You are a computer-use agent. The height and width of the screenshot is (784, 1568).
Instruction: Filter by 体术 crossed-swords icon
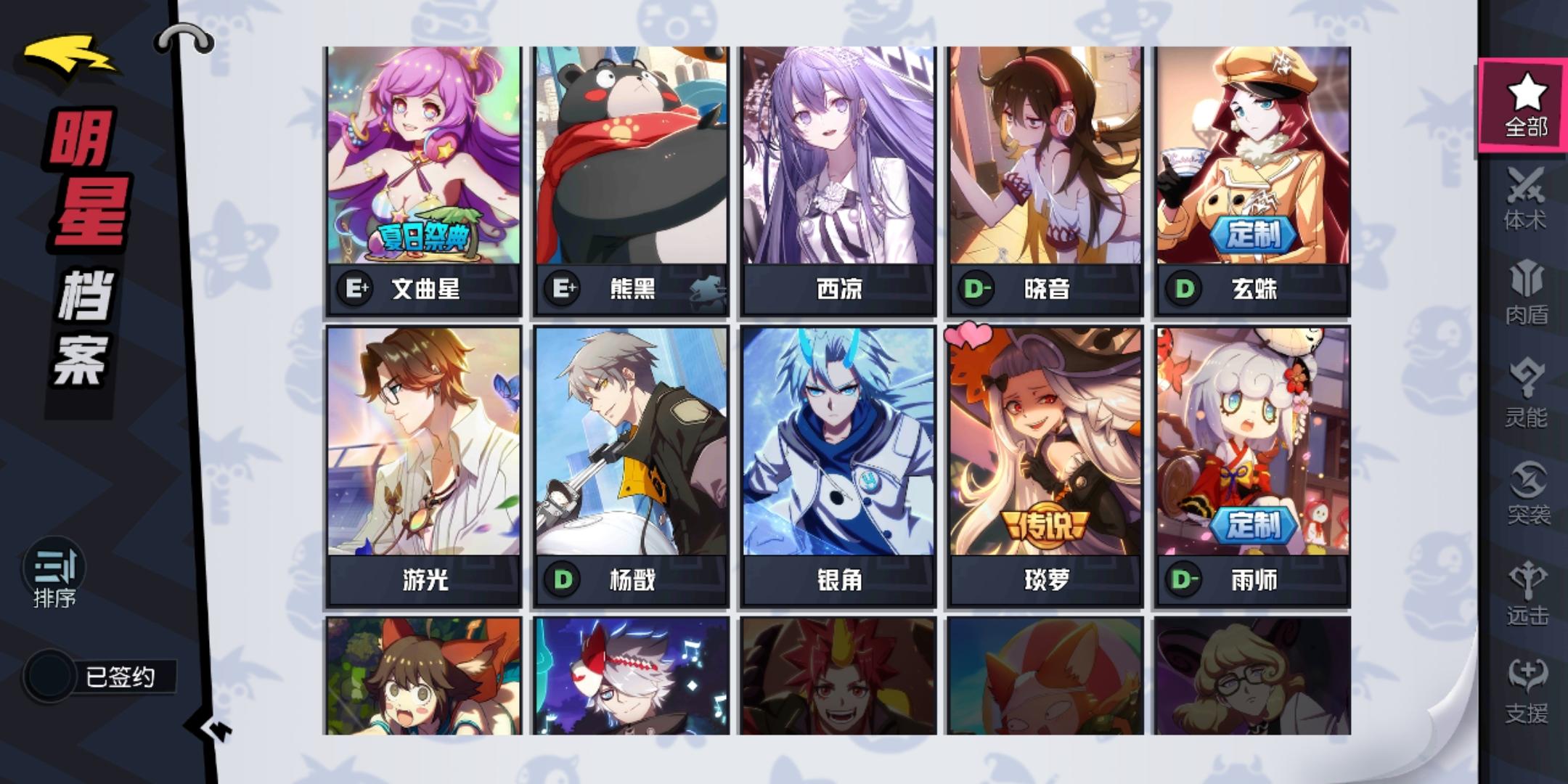point(1525,198)
